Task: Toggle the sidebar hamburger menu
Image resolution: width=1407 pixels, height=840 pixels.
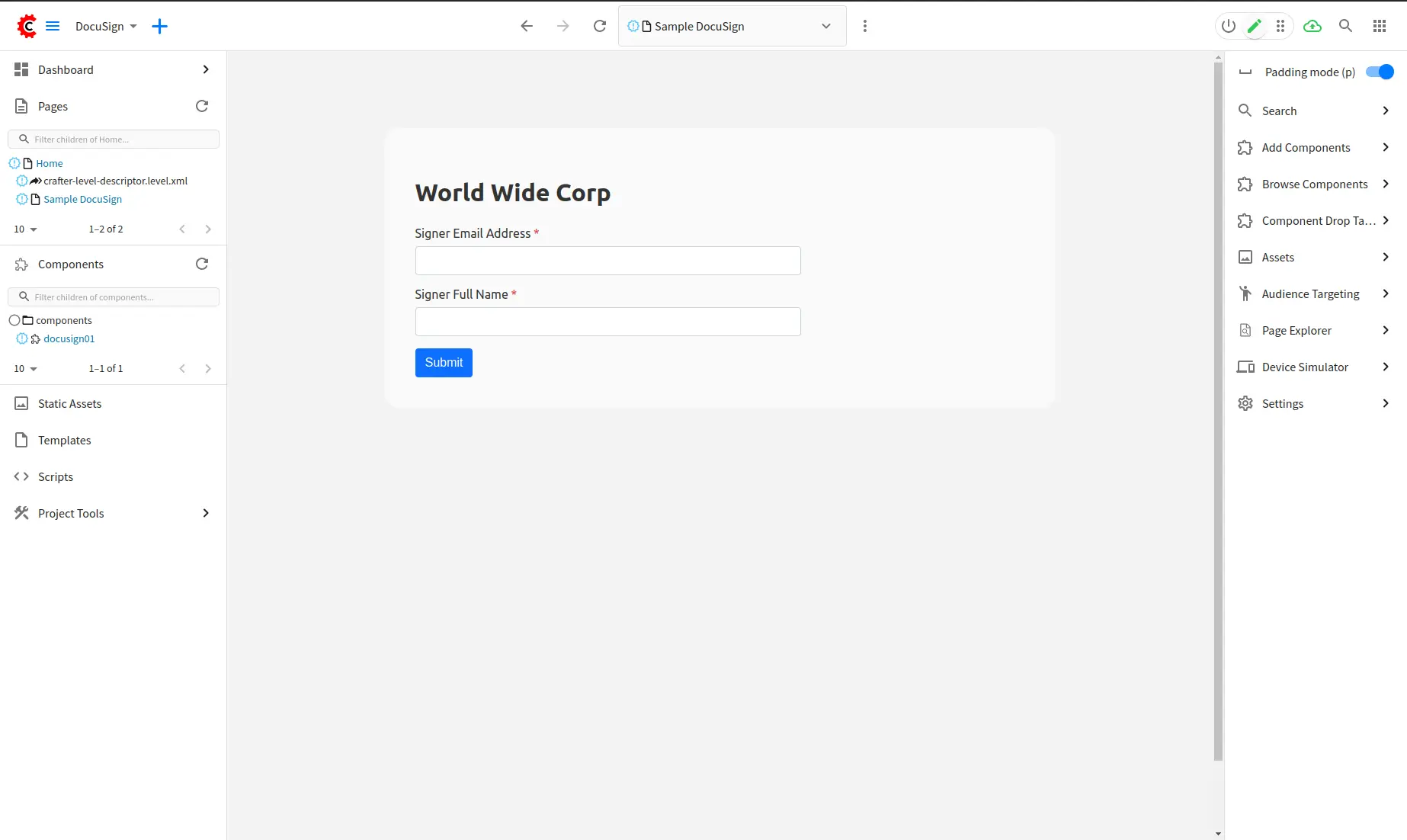Action: (53, 27)
